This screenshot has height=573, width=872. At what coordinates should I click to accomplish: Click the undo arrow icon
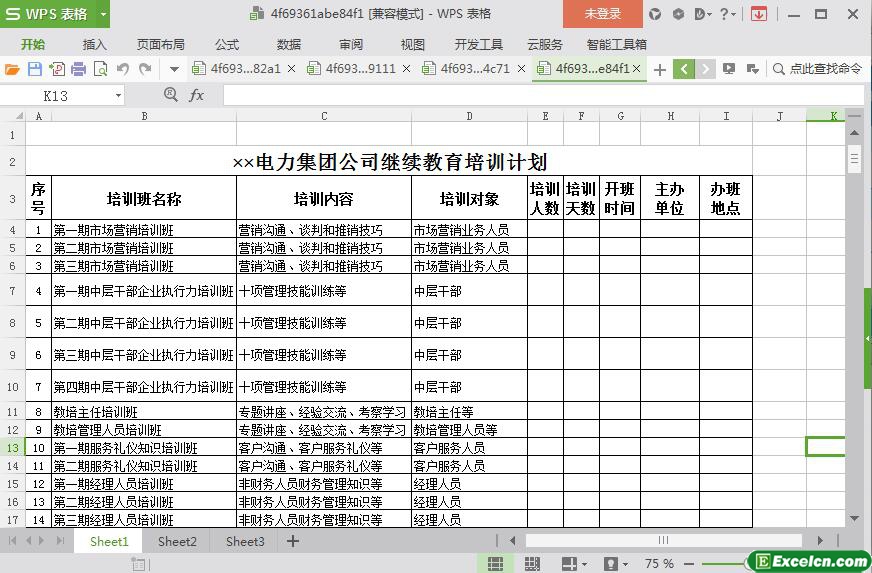123,69
